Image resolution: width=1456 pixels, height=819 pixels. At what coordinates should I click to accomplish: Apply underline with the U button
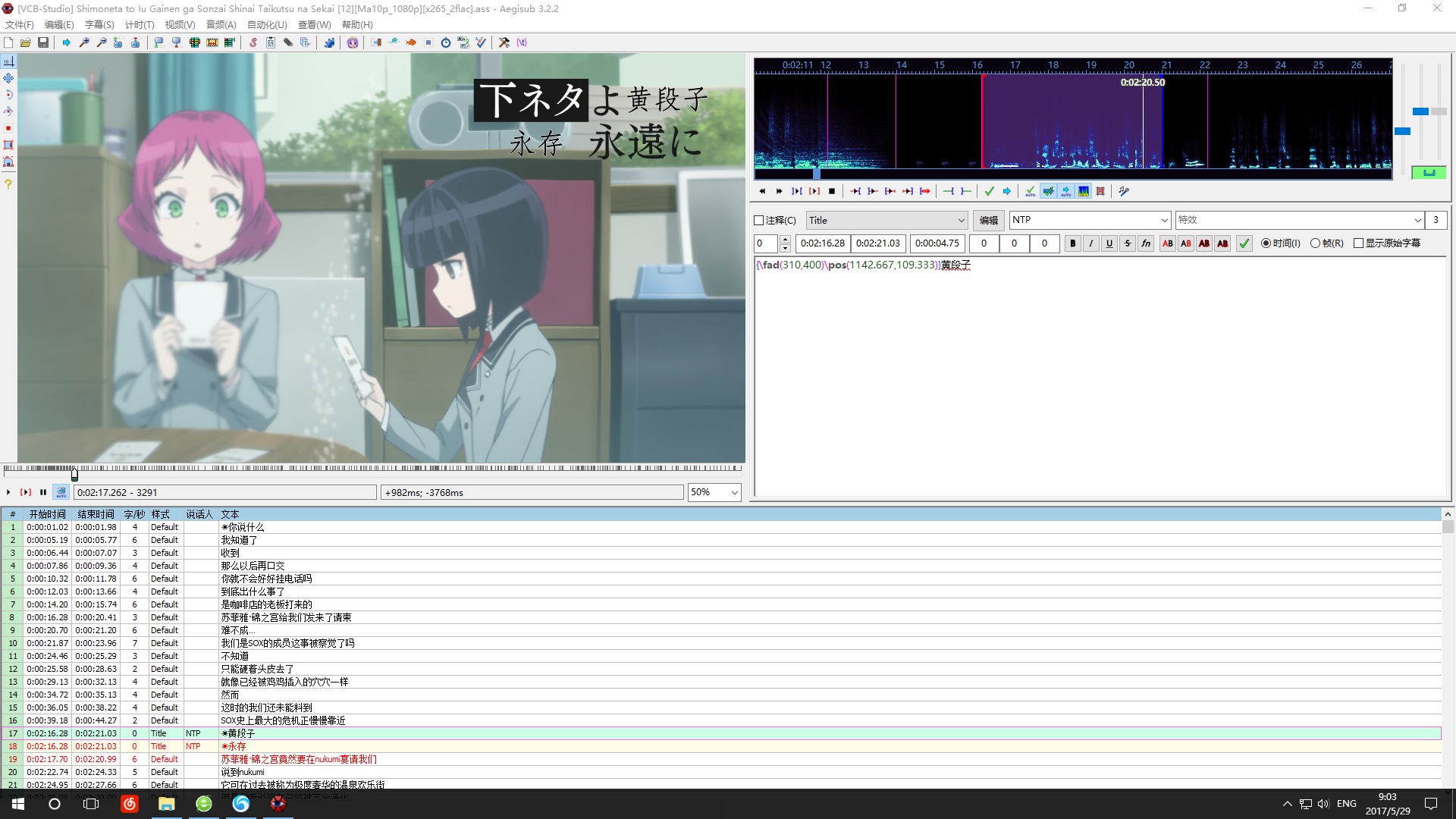pyautogui.click(x=1109, y=243)
